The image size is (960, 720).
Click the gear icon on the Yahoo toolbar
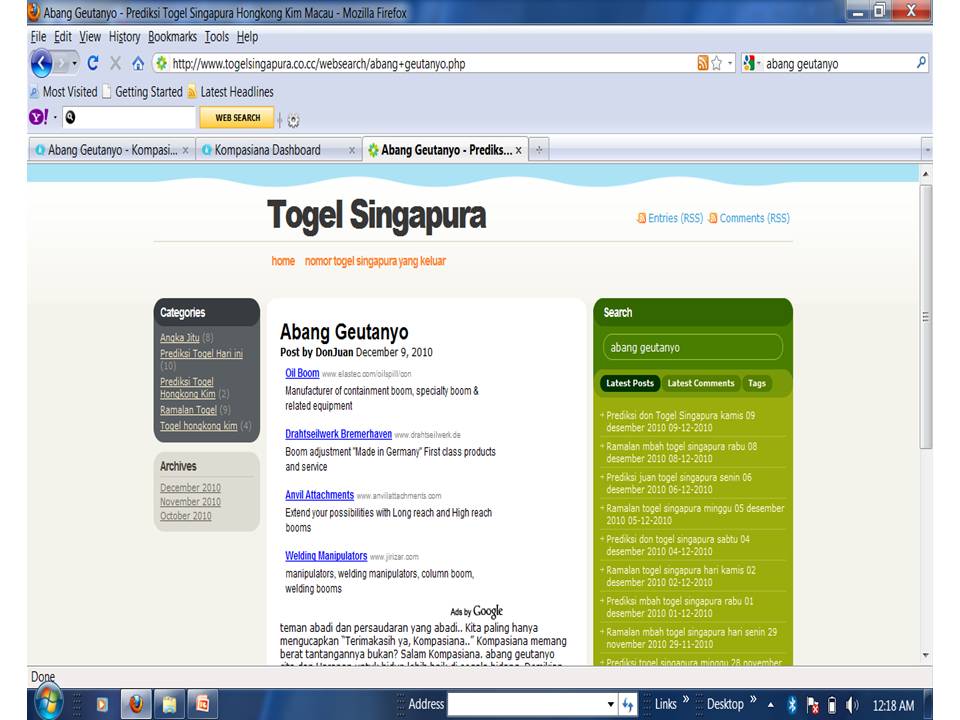tap(292, 118)
